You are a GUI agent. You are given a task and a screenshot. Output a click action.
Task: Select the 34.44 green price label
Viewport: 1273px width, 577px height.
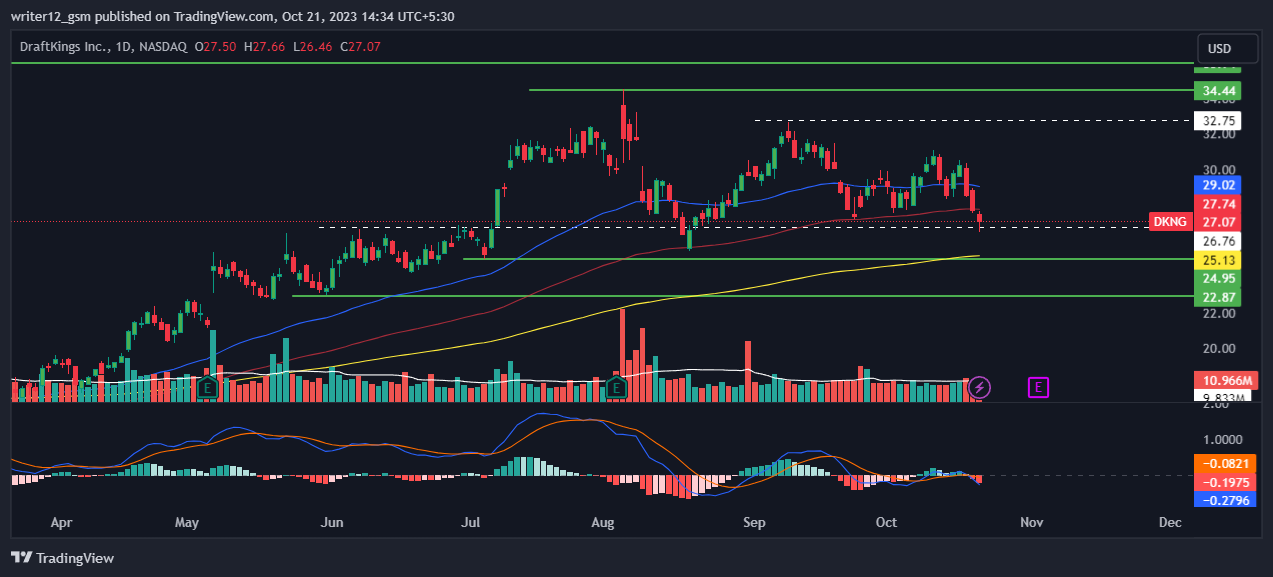click(1217, 91)
